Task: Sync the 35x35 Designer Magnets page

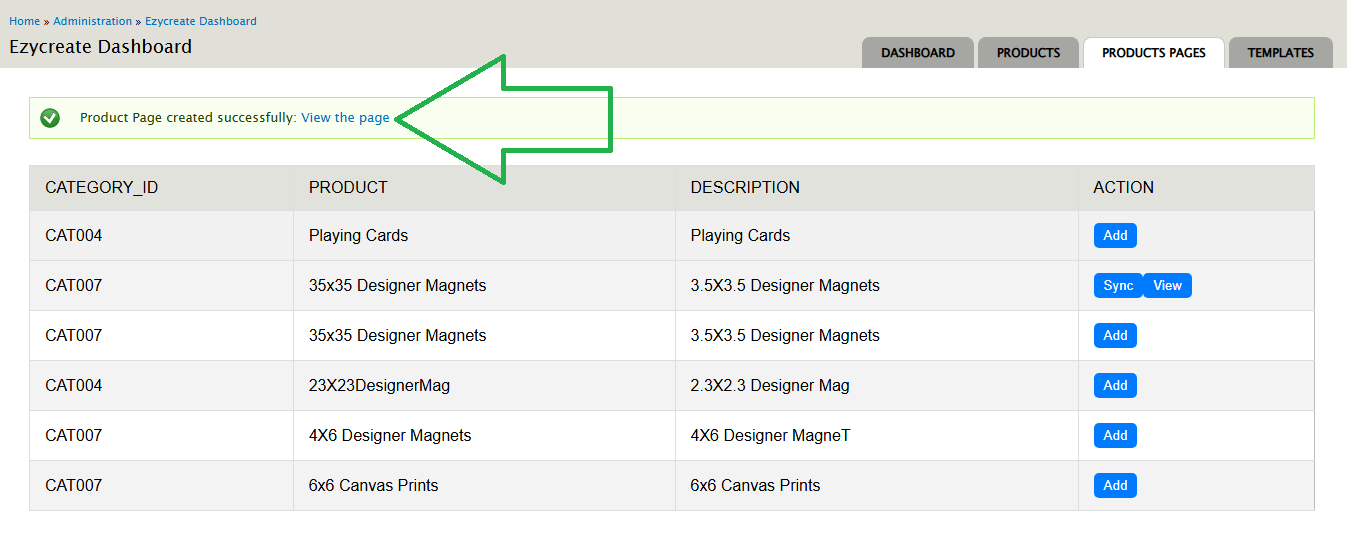Action: click(1118, 286)
